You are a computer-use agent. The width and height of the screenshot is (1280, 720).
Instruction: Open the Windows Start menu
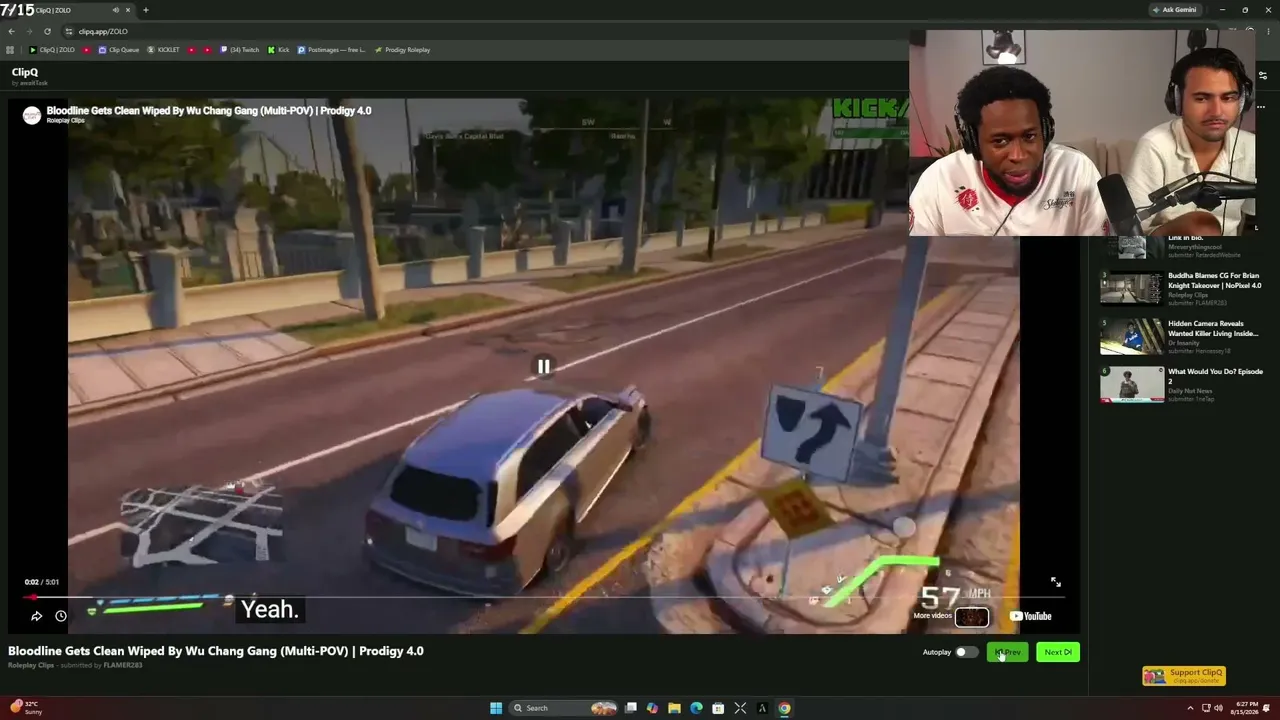[496, 708]
